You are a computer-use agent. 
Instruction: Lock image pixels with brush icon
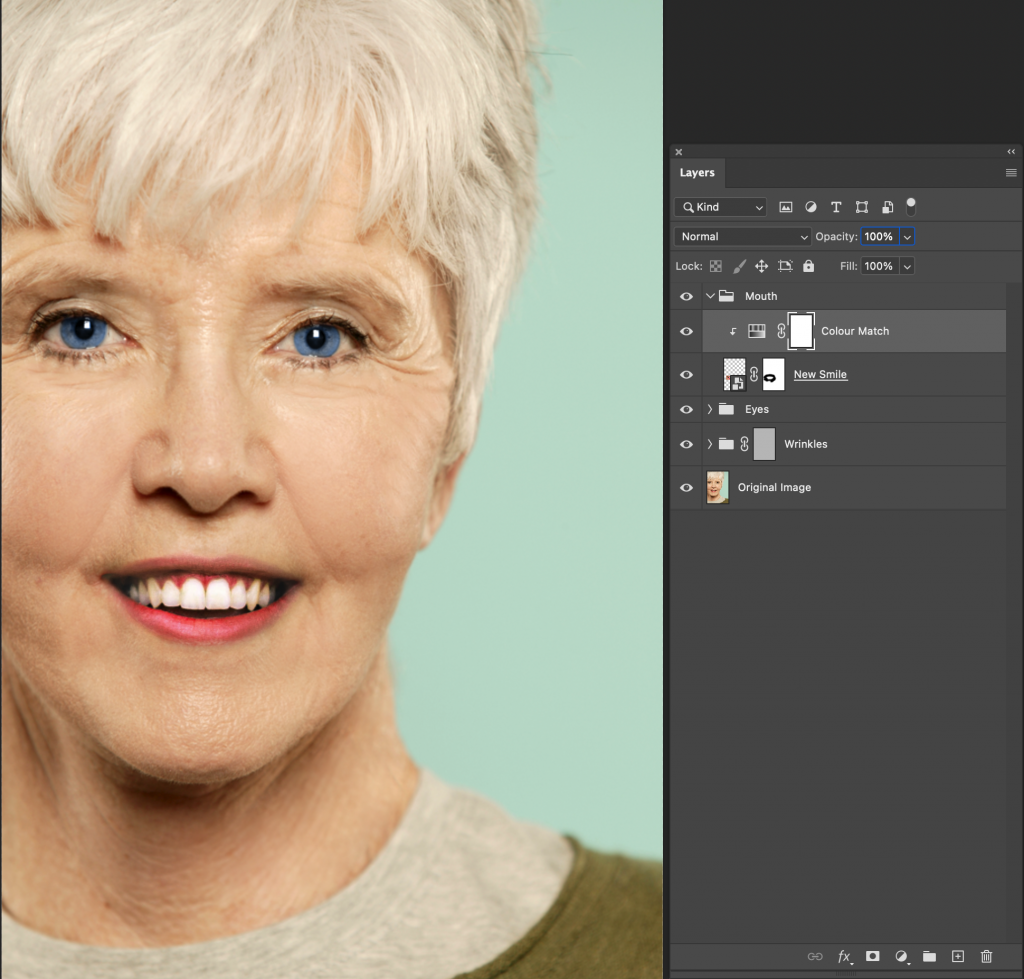click(x=739, y=266)
